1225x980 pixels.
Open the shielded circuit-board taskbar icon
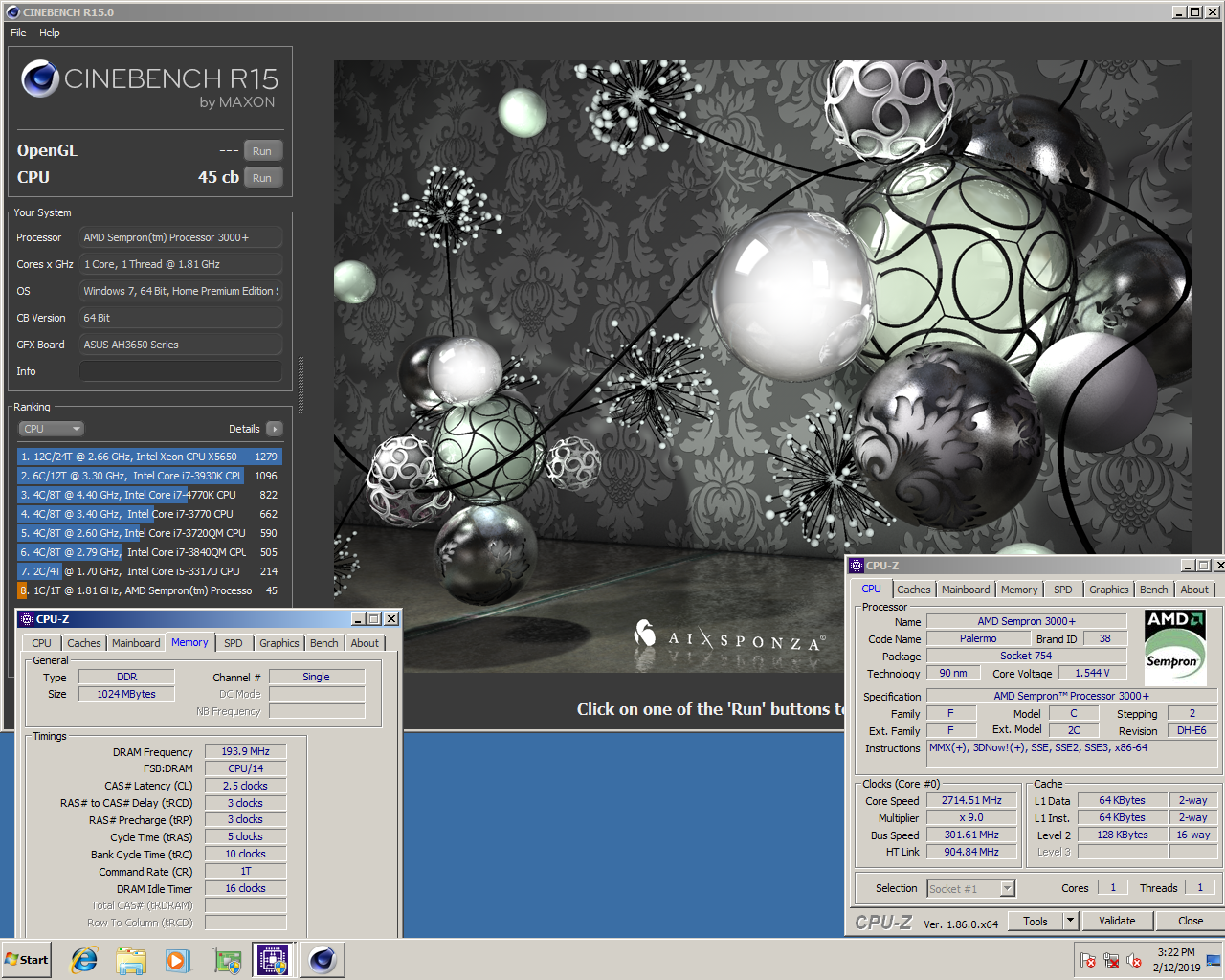tap(227, 960)
